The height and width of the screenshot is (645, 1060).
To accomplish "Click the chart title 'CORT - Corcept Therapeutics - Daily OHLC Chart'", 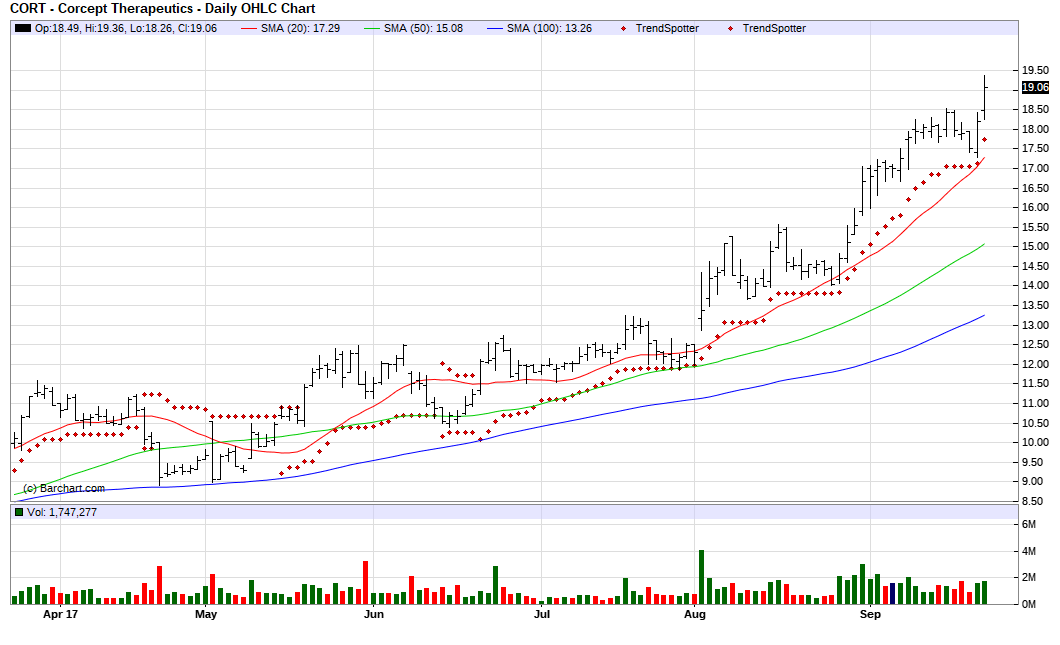I will click(162, 9).
